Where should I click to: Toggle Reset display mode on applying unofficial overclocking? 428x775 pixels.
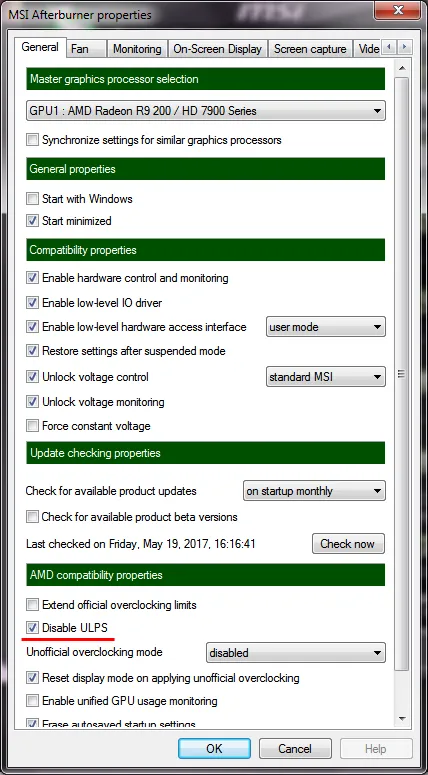(32, 678)
